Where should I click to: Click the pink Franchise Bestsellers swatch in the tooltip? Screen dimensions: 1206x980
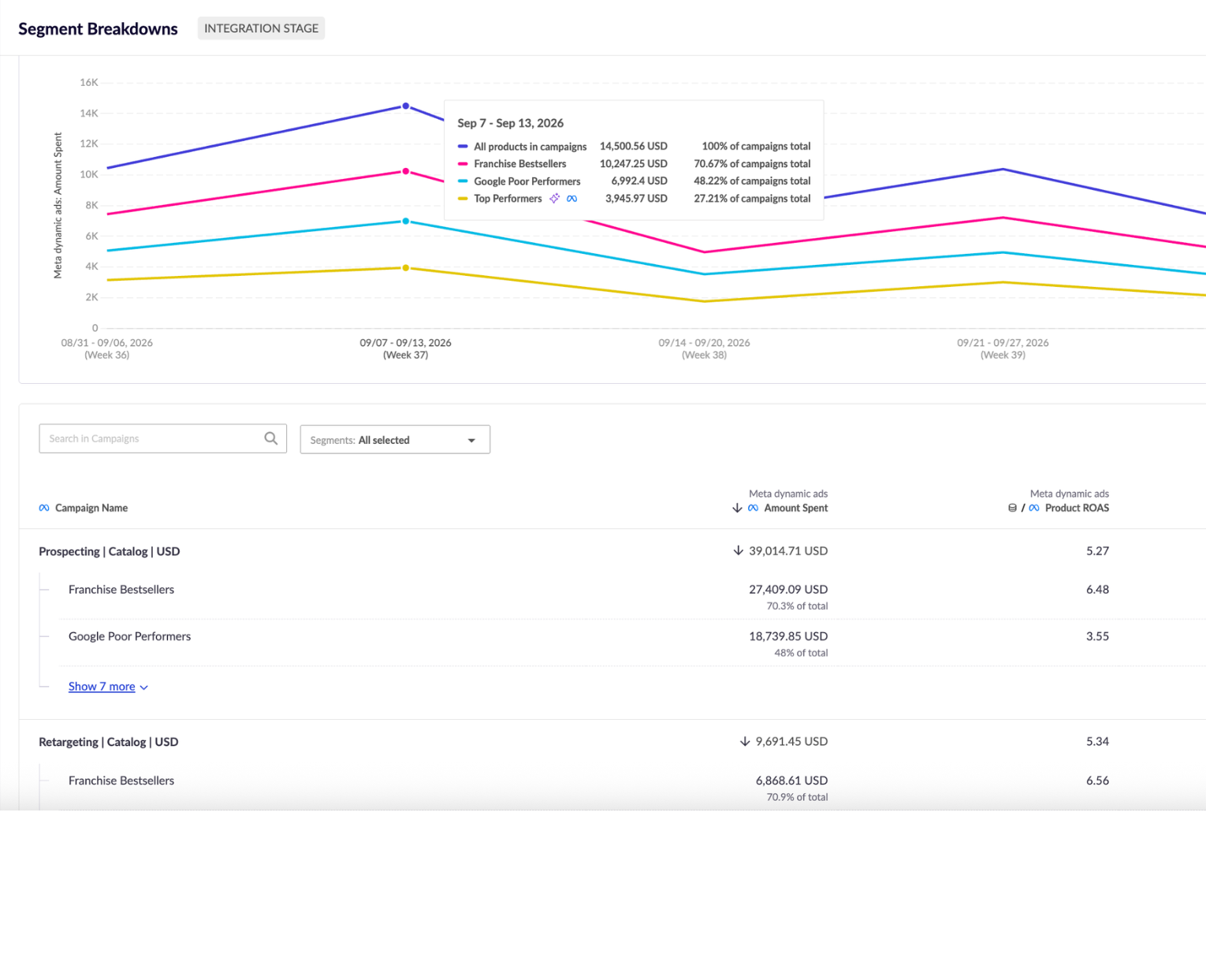(463, 164)
